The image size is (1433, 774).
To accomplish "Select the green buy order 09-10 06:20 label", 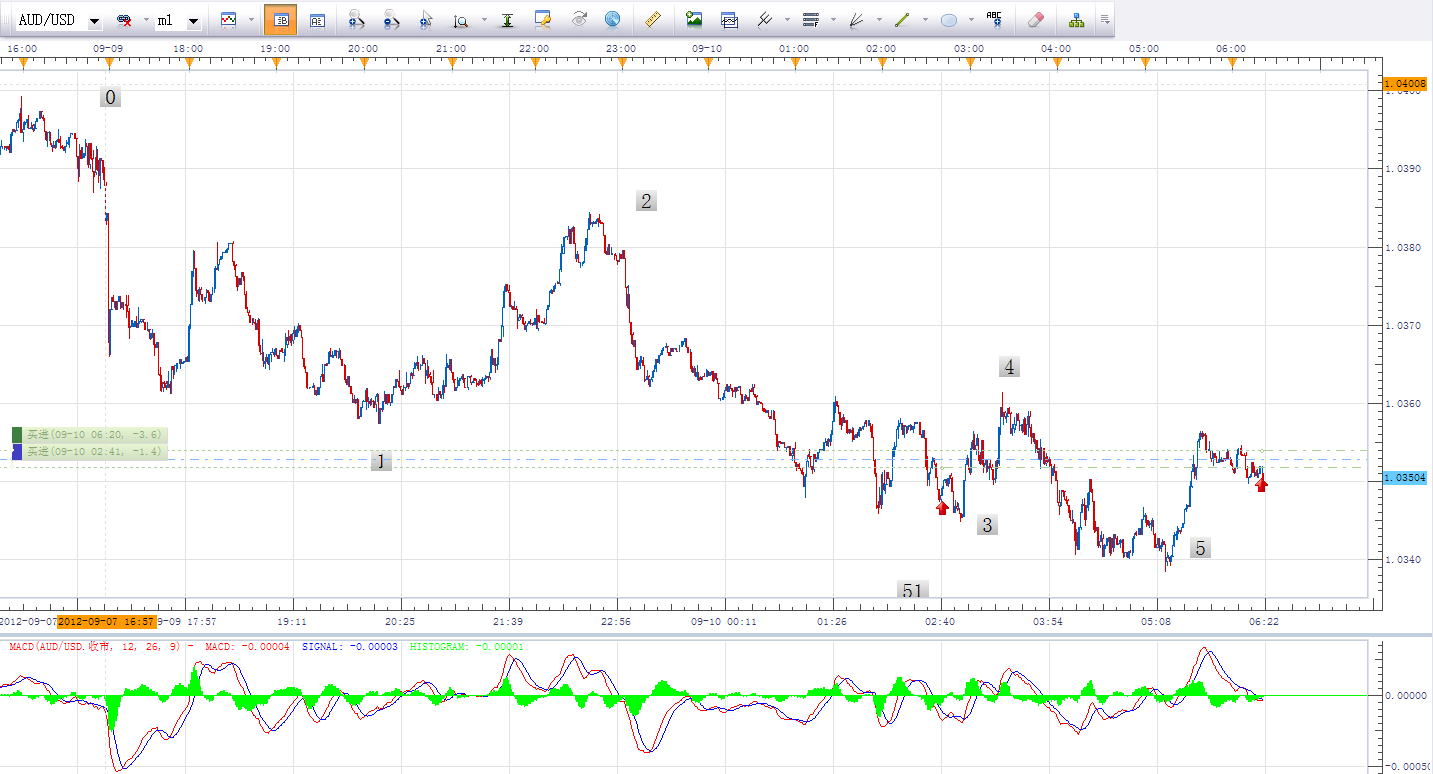I will pos(89,435).
